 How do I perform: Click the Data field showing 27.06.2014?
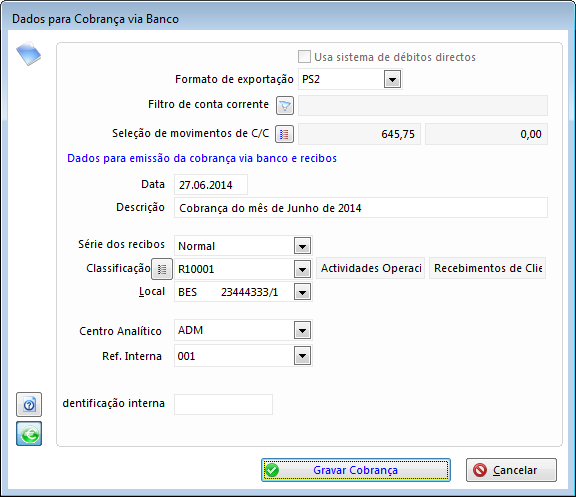(x=211, y=185)
